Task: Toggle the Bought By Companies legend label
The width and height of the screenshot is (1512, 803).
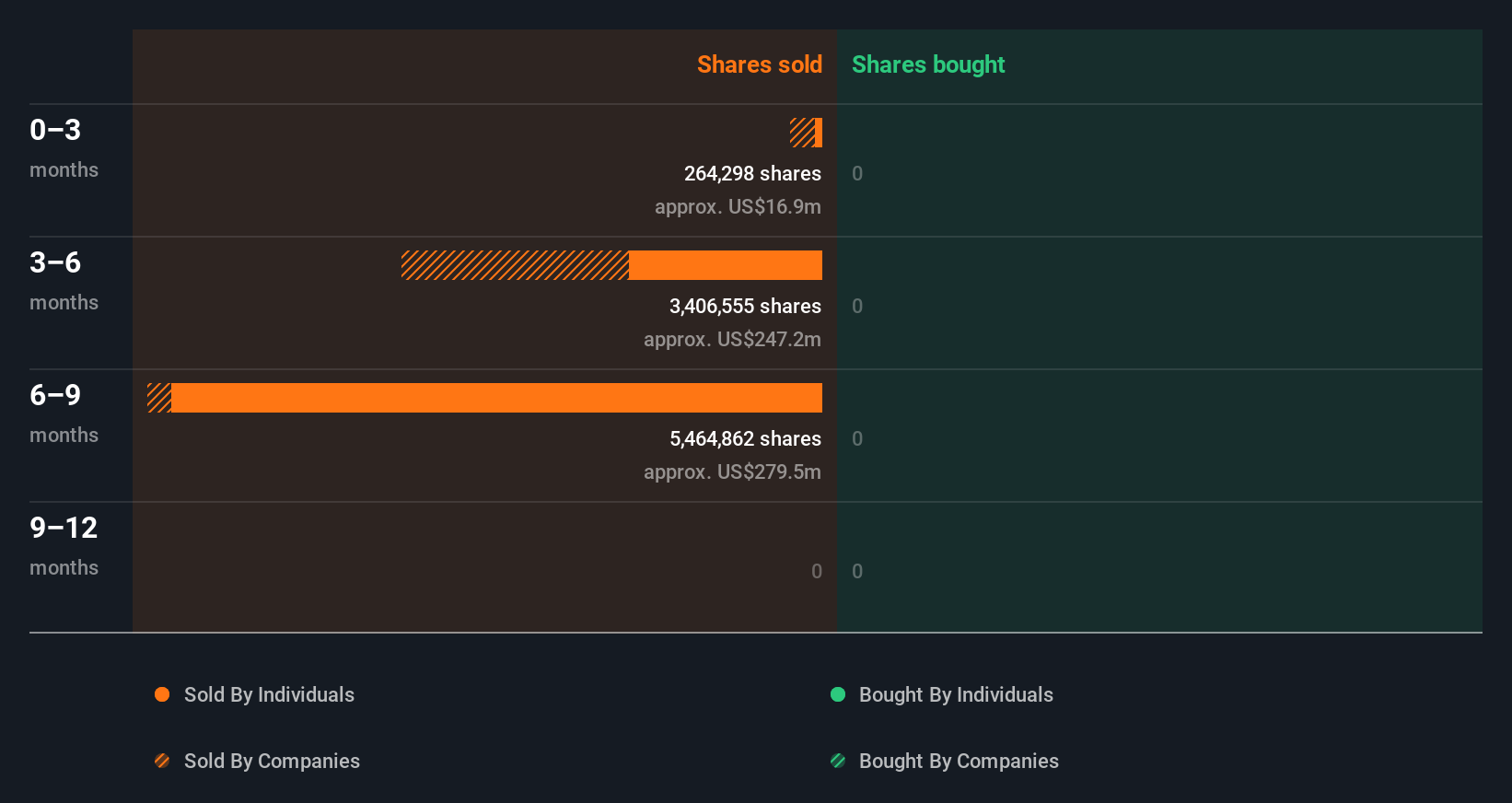Action: tap(959, 761)
